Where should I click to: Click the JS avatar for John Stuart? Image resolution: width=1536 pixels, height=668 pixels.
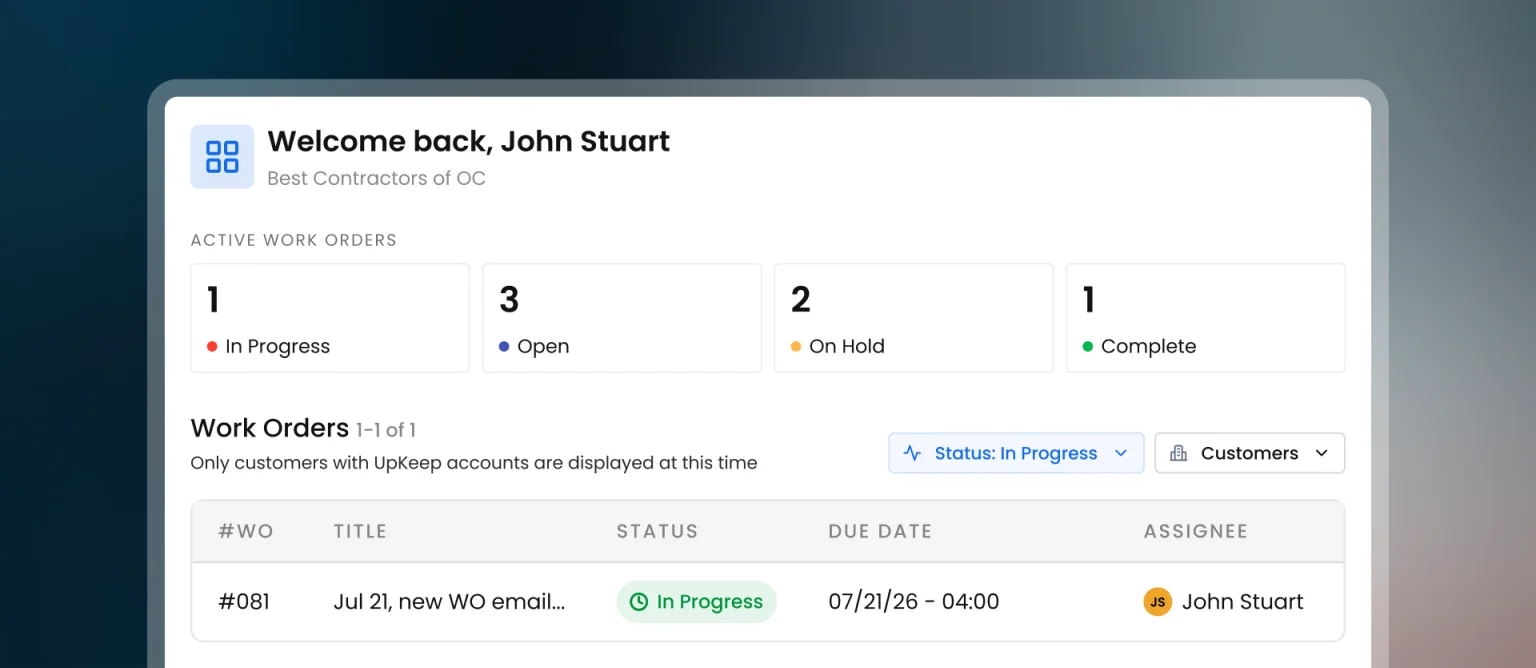pos(1158,602)
